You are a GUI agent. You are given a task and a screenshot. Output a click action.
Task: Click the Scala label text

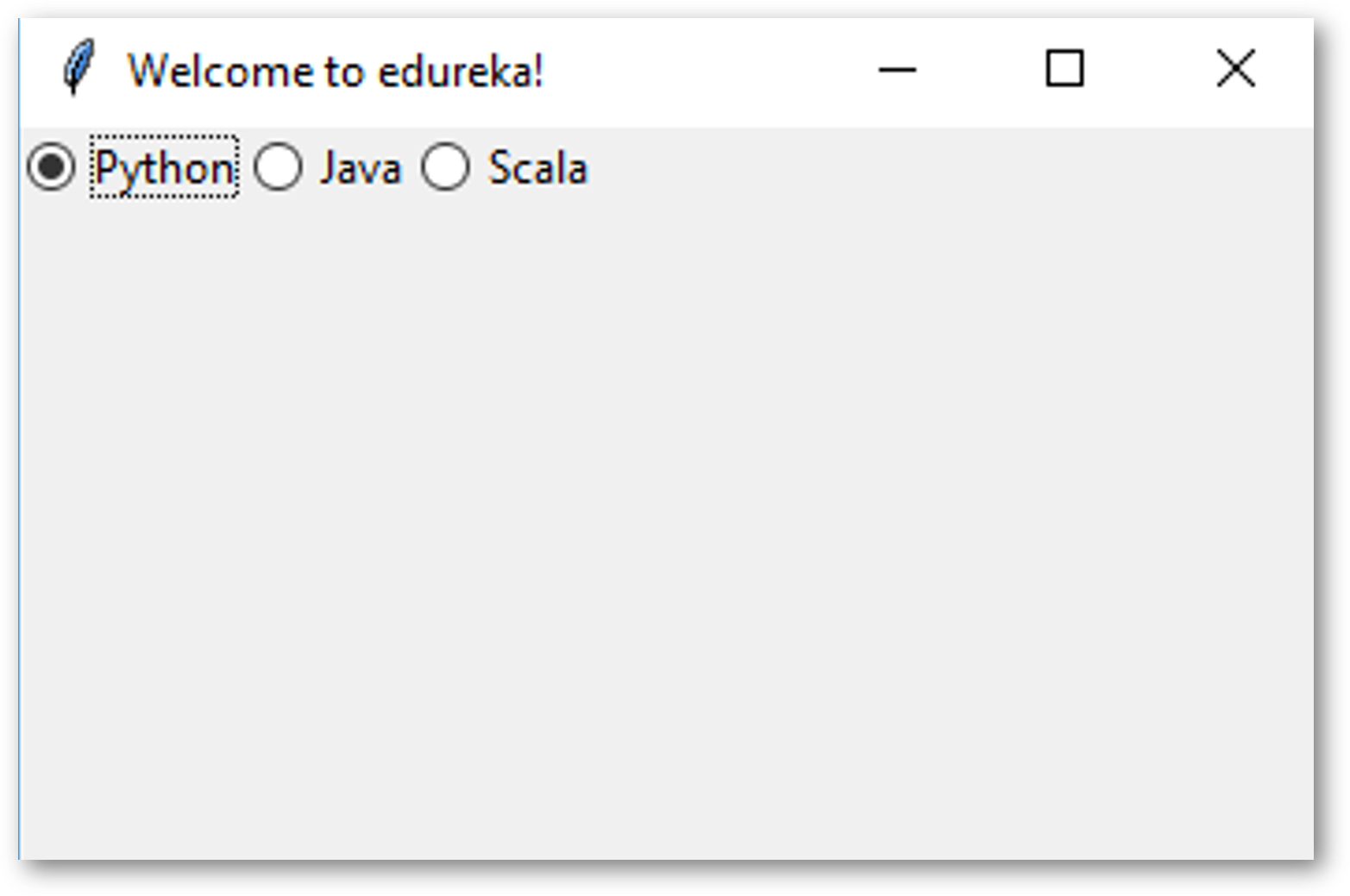(537, 166)
